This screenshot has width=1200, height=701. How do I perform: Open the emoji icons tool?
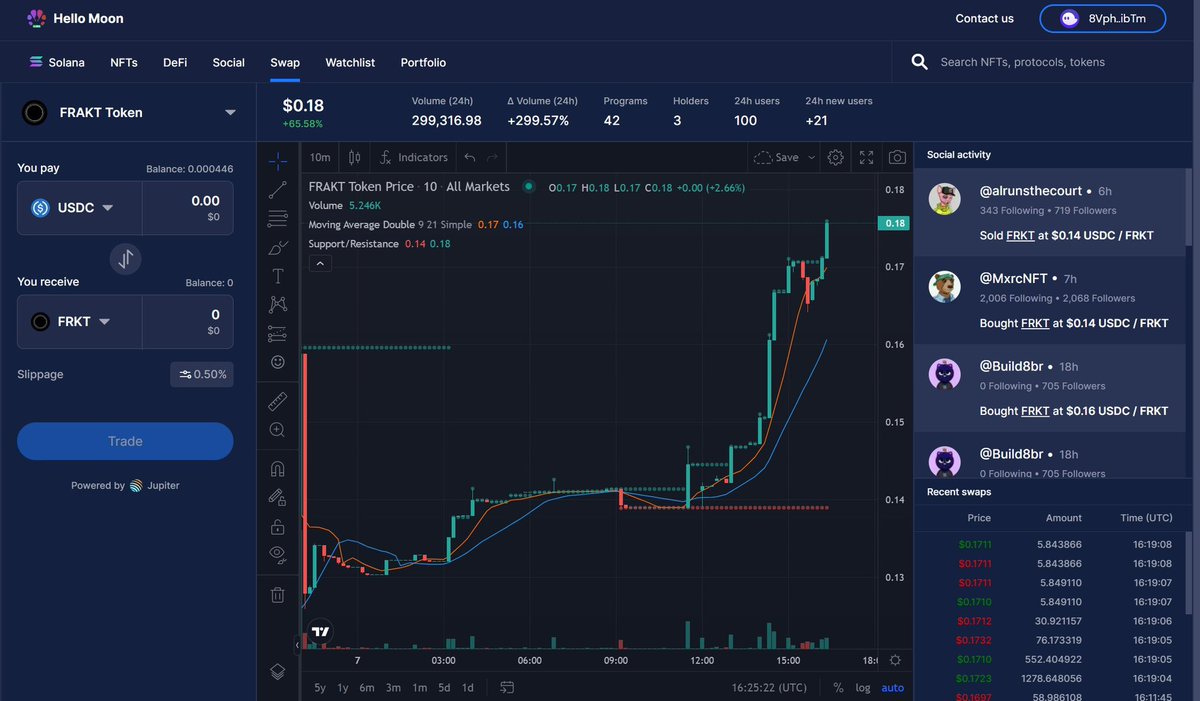(x=278, y=362)
